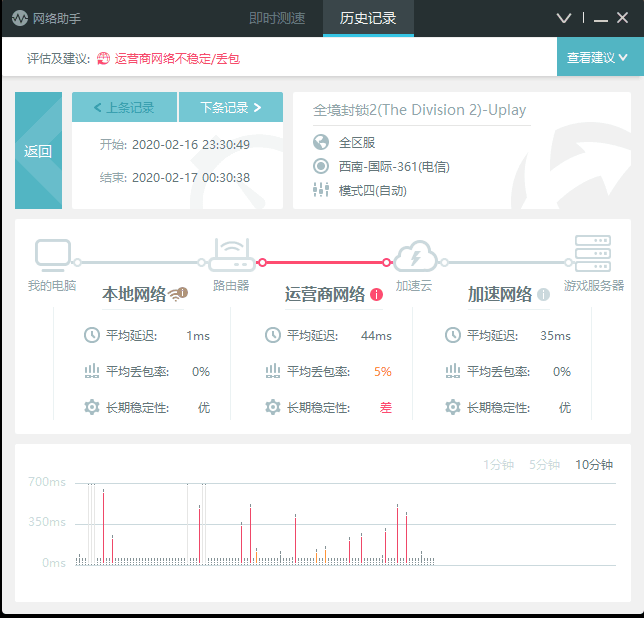
Task: Click the 运营商网络不稳定/丢包 evaluation text
Action: [x=177, y=59]
